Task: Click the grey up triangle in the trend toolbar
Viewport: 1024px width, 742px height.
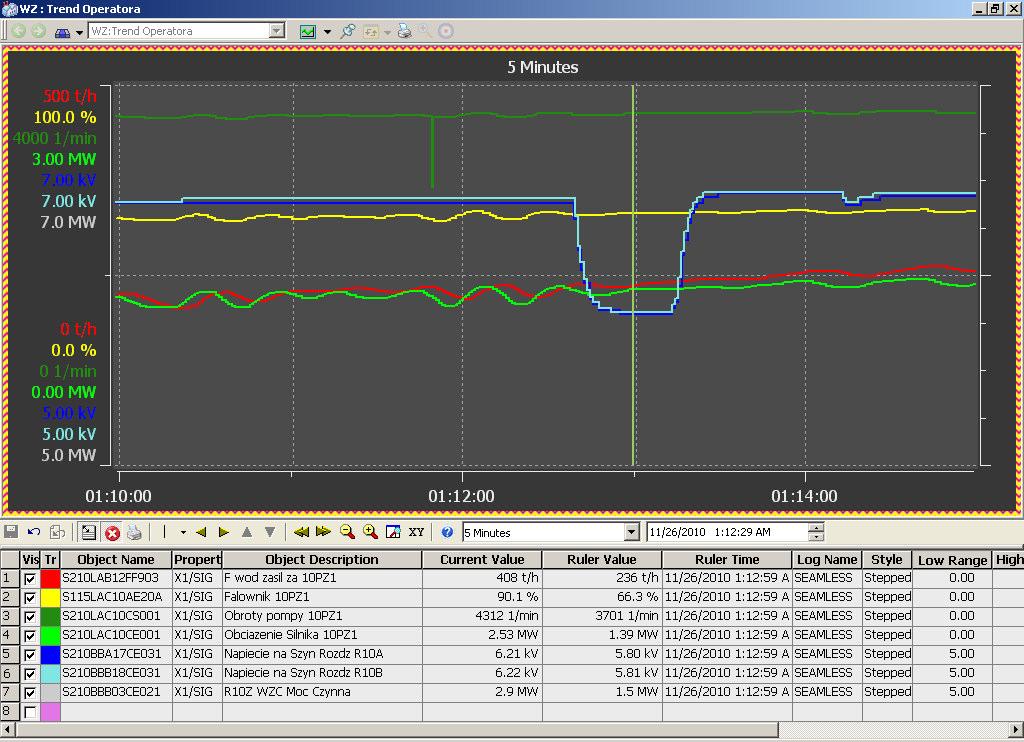Action: 247,532
